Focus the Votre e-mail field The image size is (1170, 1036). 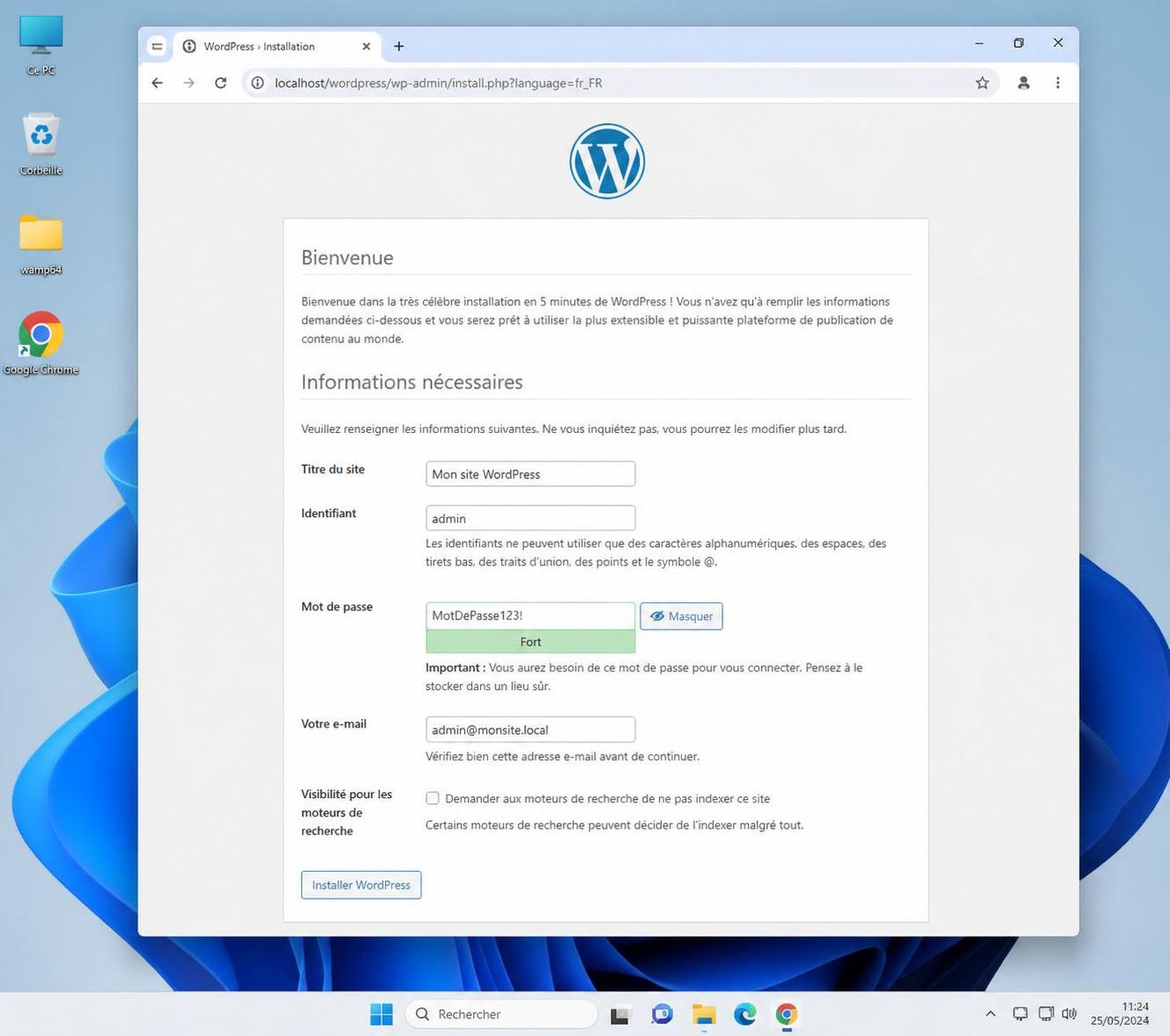click(530, 730)
